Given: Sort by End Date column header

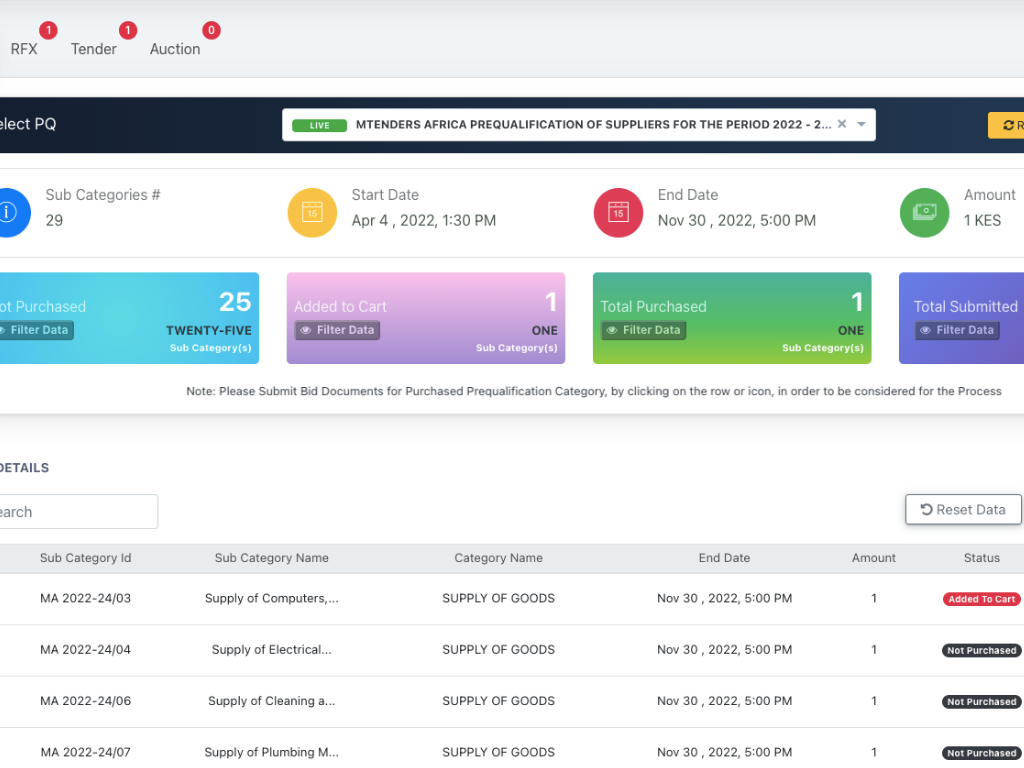Looking at the screenshot, I should [724, 558].
